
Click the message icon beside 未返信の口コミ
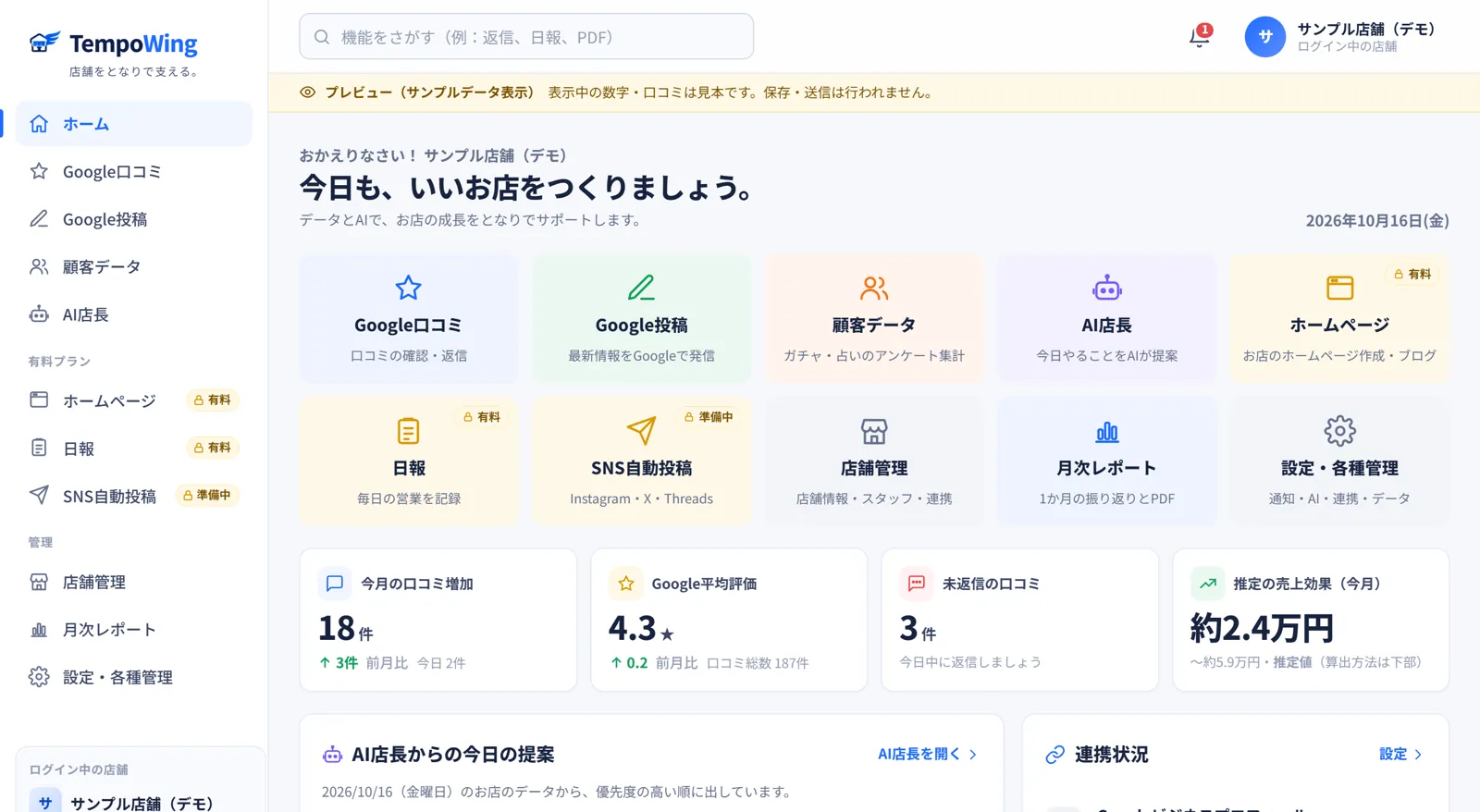[x=916, y=584]
